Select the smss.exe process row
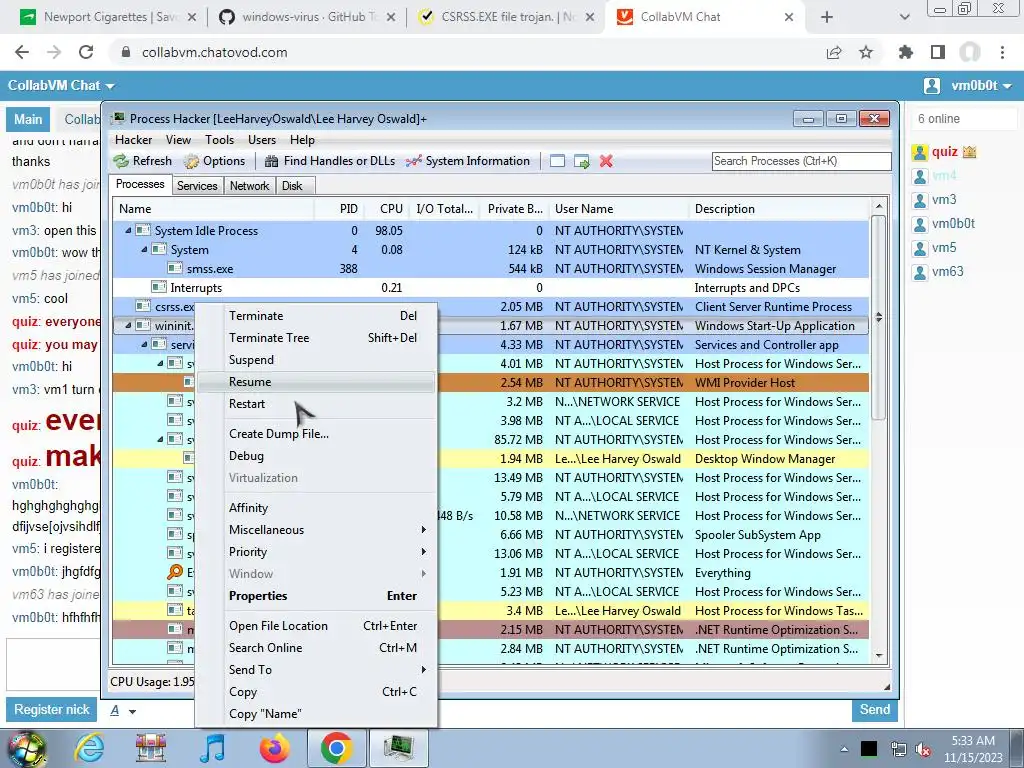The image size is (1024, 768). pos(490,268)
